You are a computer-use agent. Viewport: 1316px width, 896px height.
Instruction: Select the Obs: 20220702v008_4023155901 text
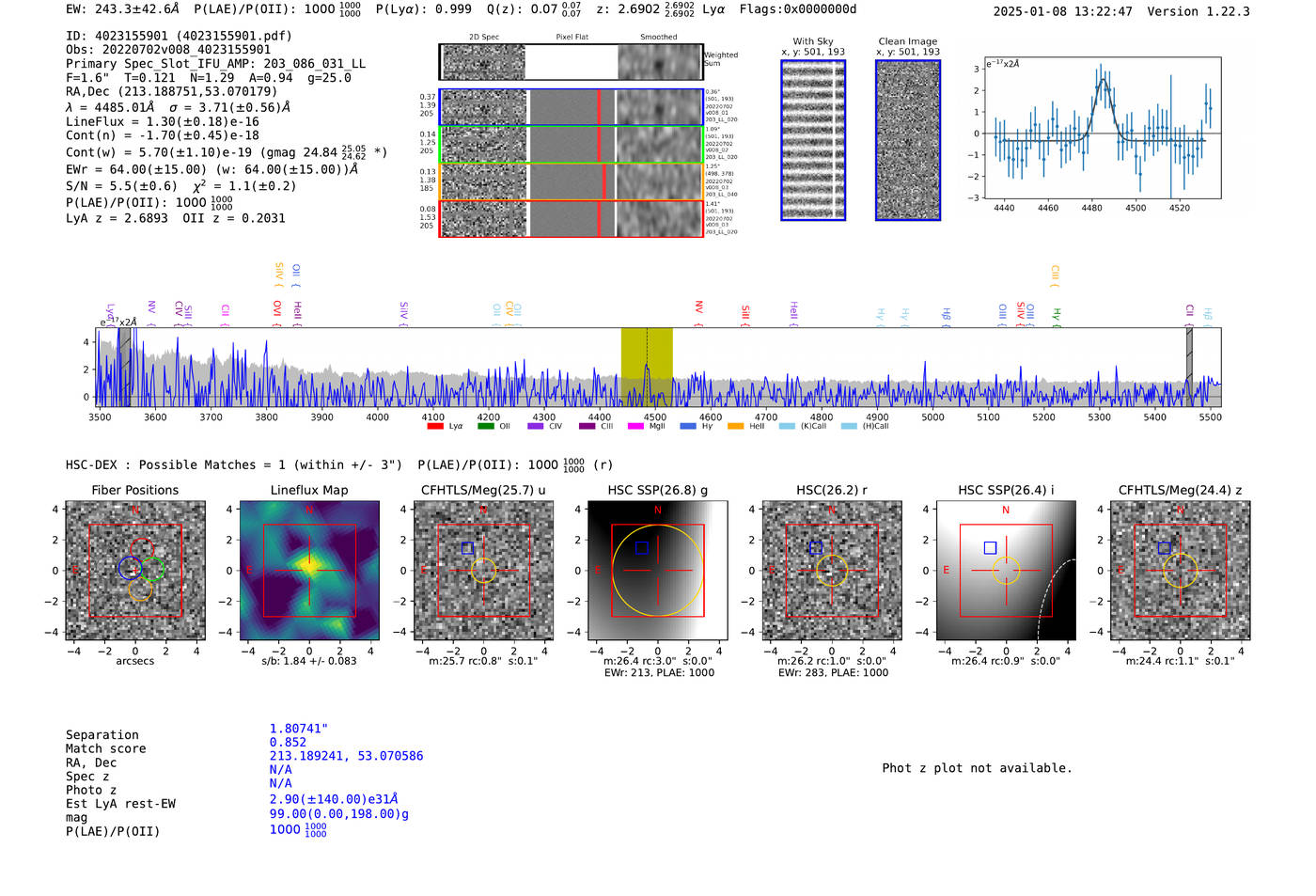point(168,50)
